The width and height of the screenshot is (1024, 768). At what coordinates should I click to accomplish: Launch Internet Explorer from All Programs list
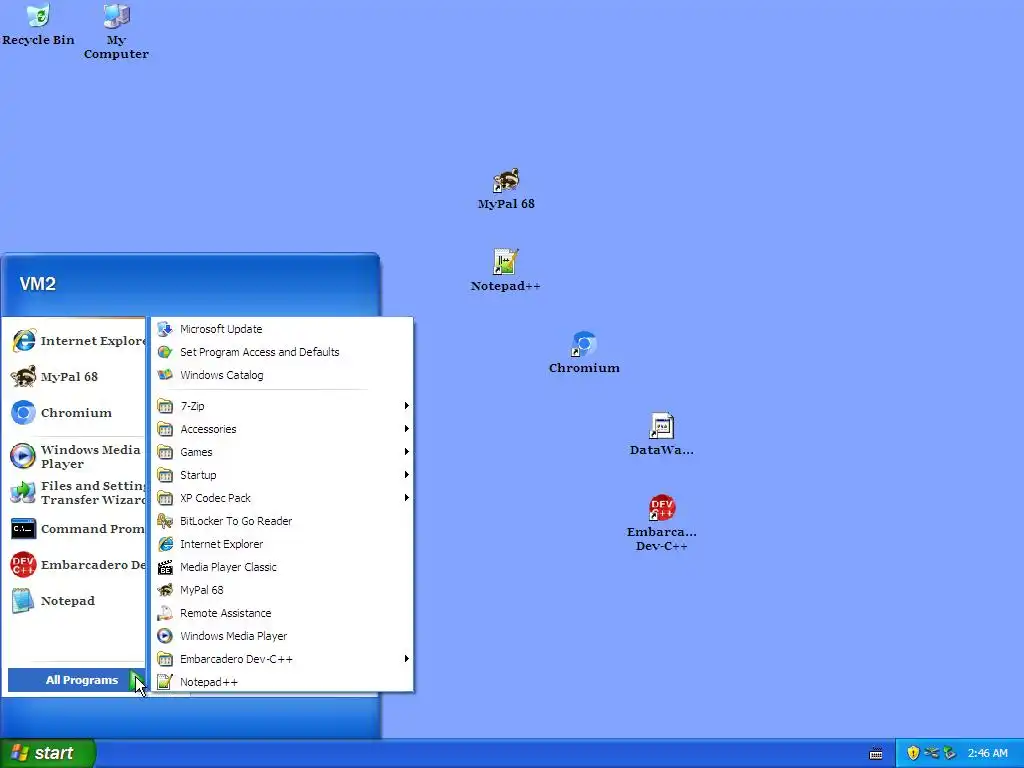click(283, 544)
